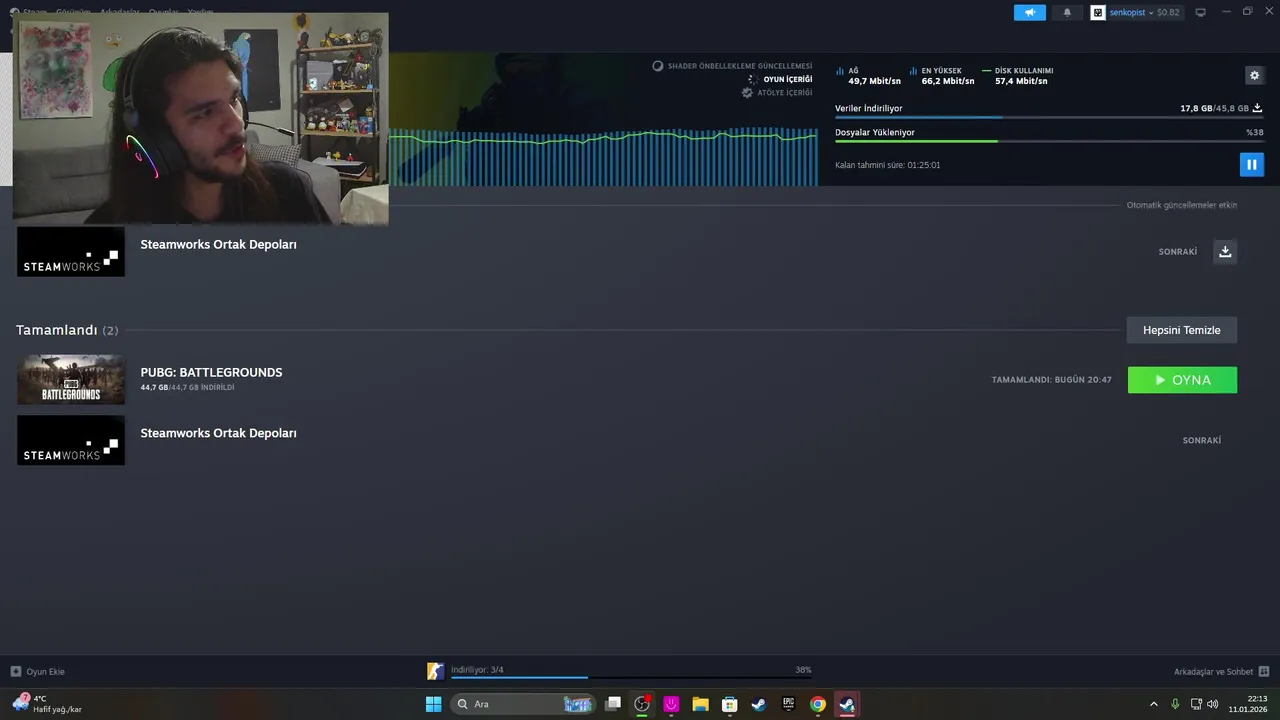1280x720 pixels.
Task: Open the 22:13 clock and calendar
Action: pos(1250,704)
